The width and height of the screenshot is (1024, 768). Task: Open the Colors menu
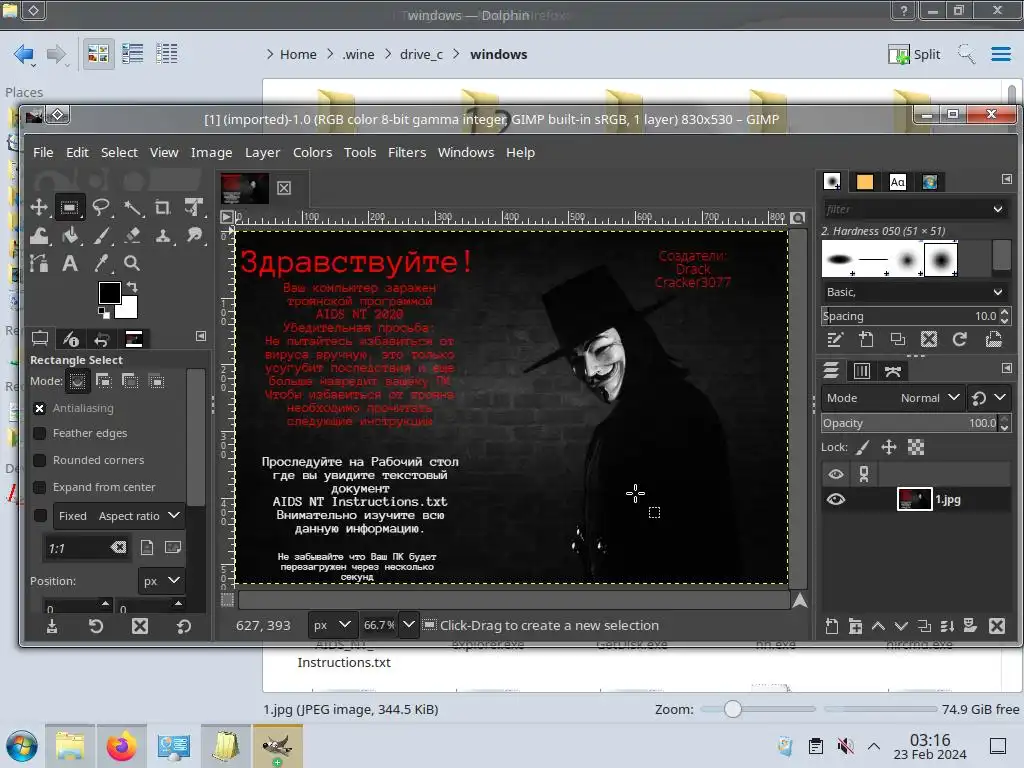[312, 152]
